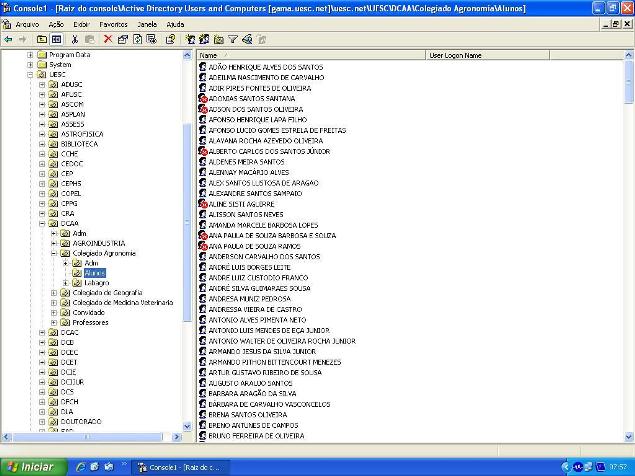
Task: Open the Arquivo menu
Action: click(27, 22)
